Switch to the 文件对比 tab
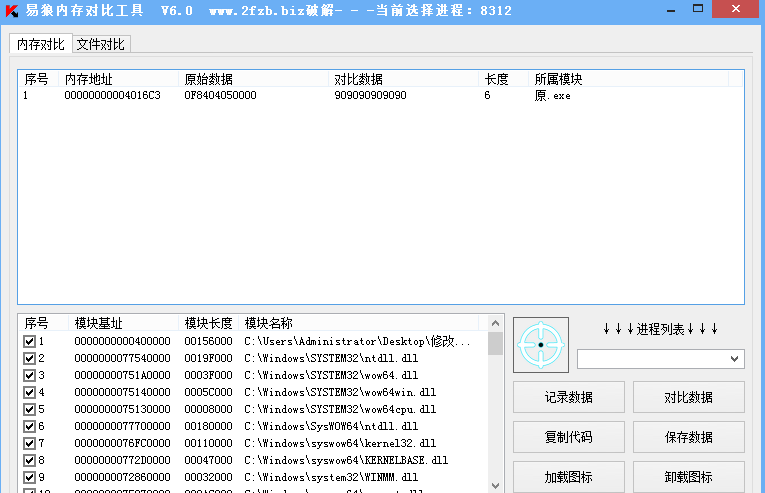Viewport: 765px width, 493px height. coord(101,44)
